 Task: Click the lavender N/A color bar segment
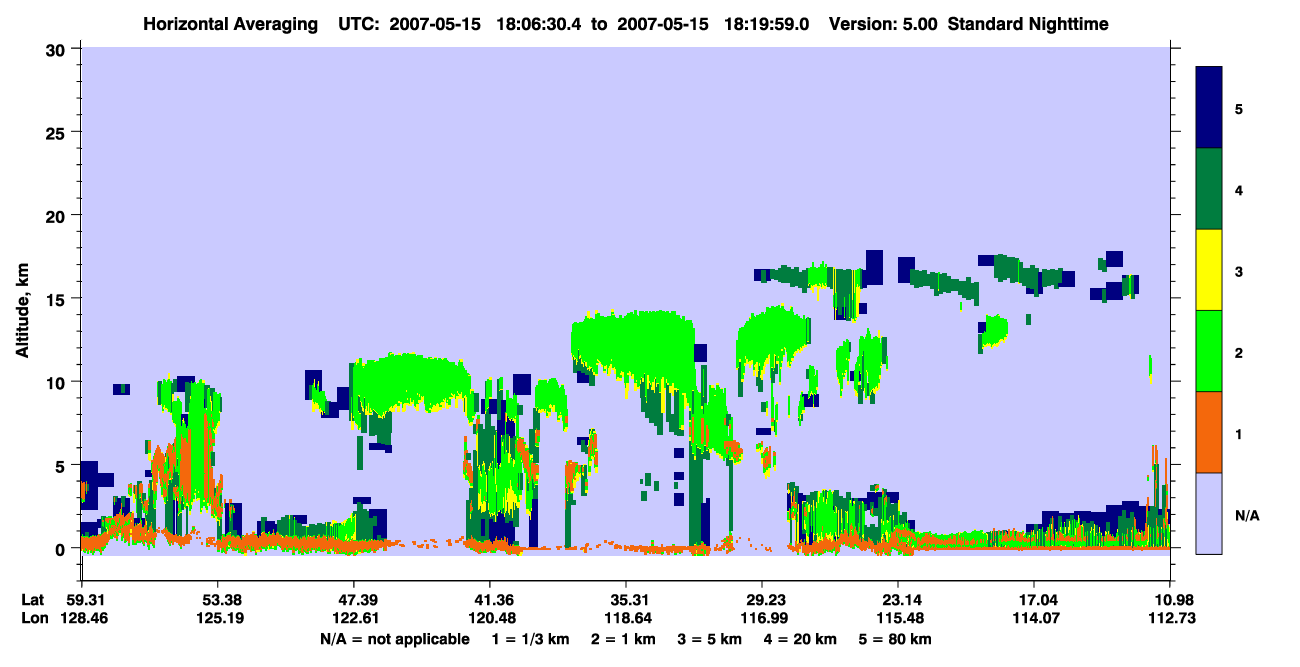point(1209,513)
